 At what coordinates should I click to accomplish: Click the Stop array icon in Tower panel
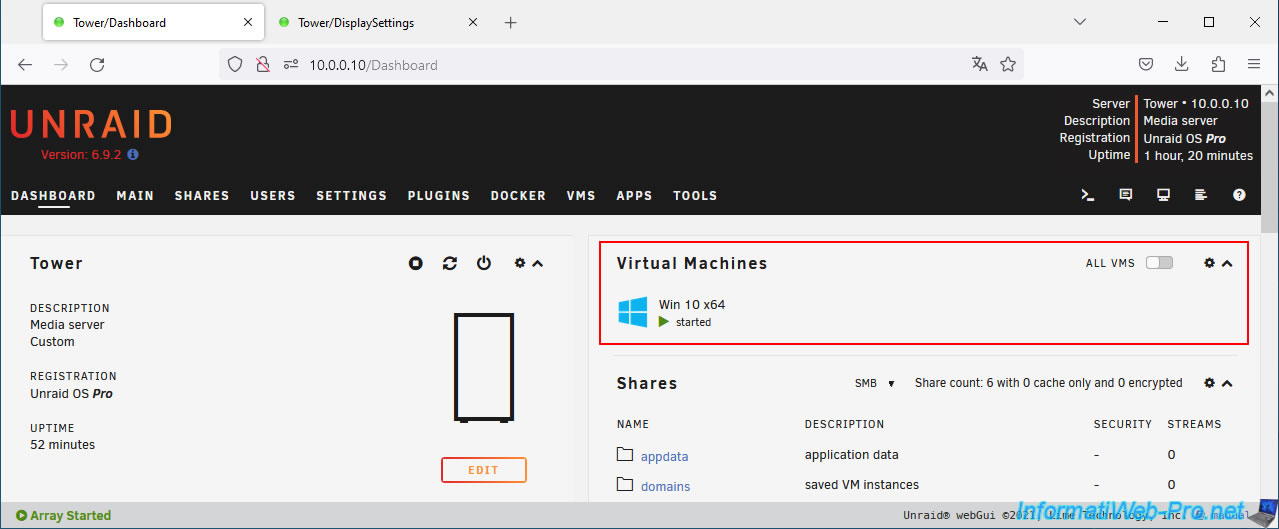tap(416, 263)
